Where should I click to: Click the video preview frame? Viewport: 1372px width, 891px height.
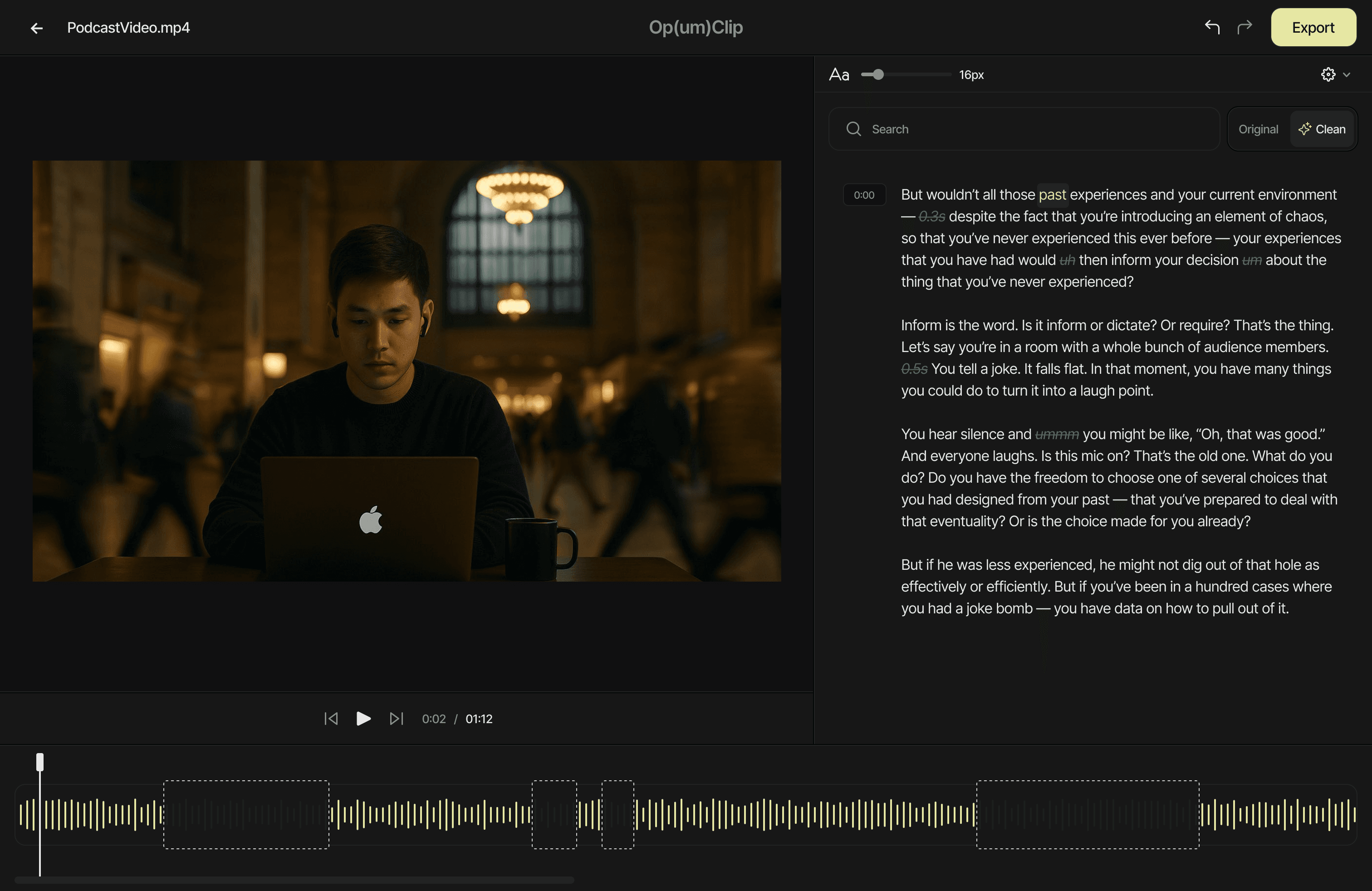pos(407,371)
